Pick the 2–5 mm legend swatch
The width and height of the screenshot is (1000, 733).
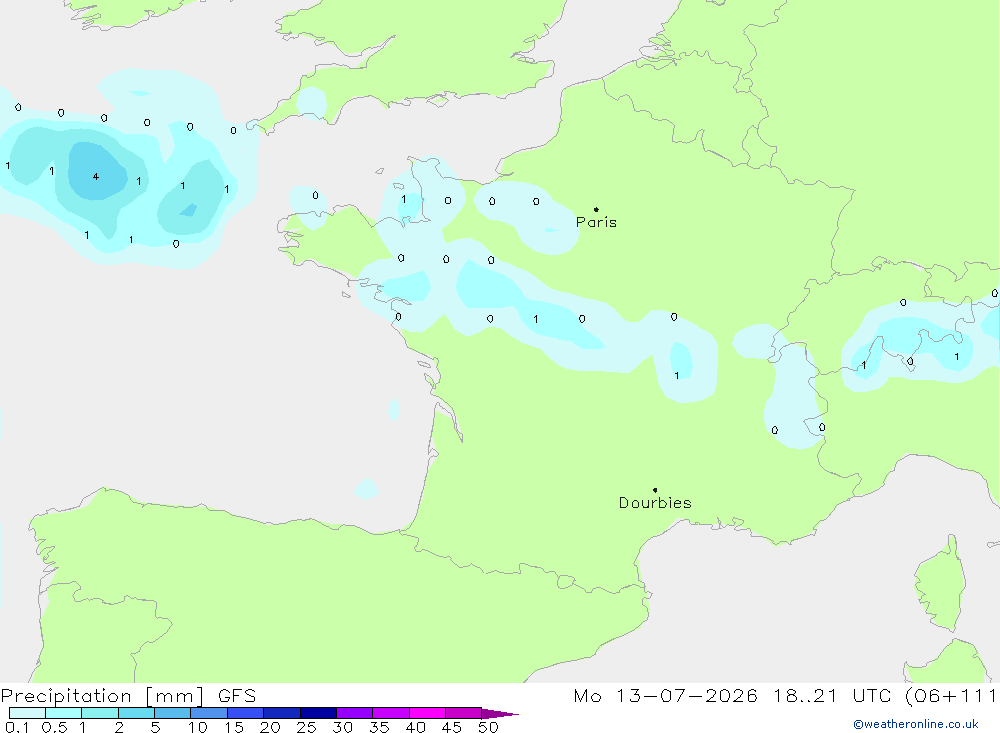pos(136,713)
